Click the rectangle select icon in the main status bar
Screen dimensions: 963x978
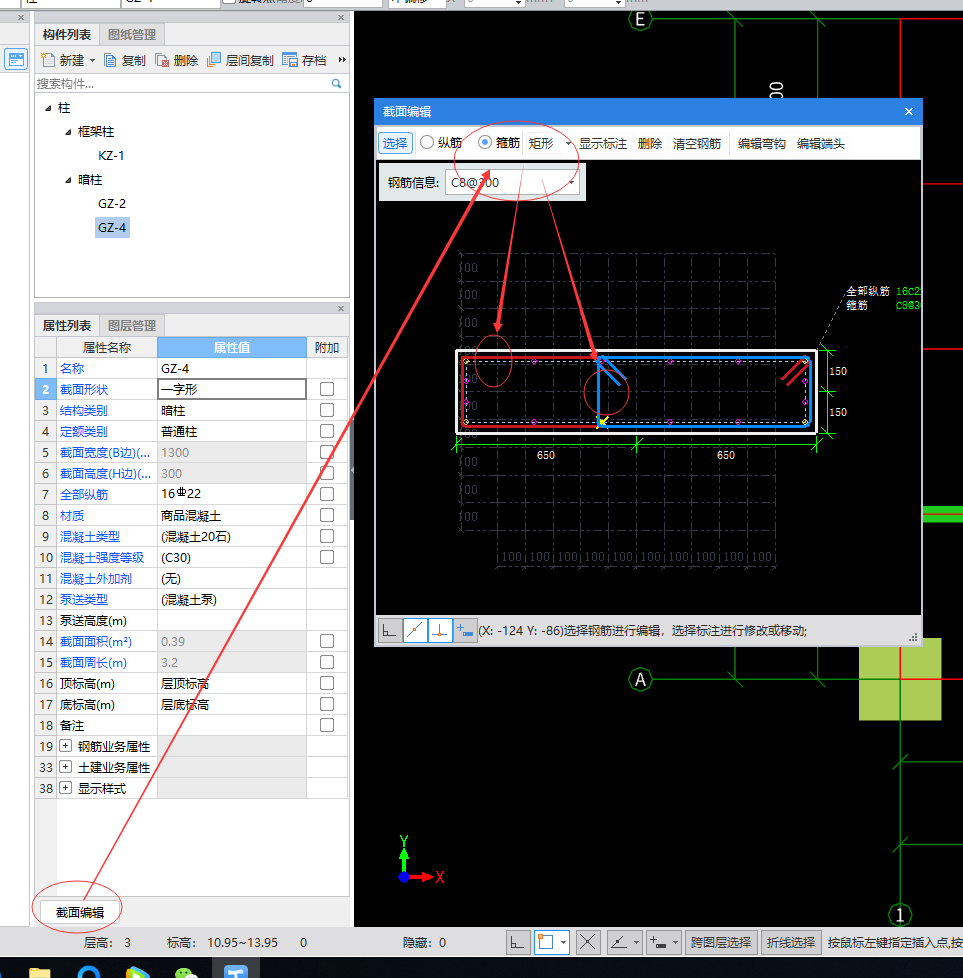(x=546, y=942)
